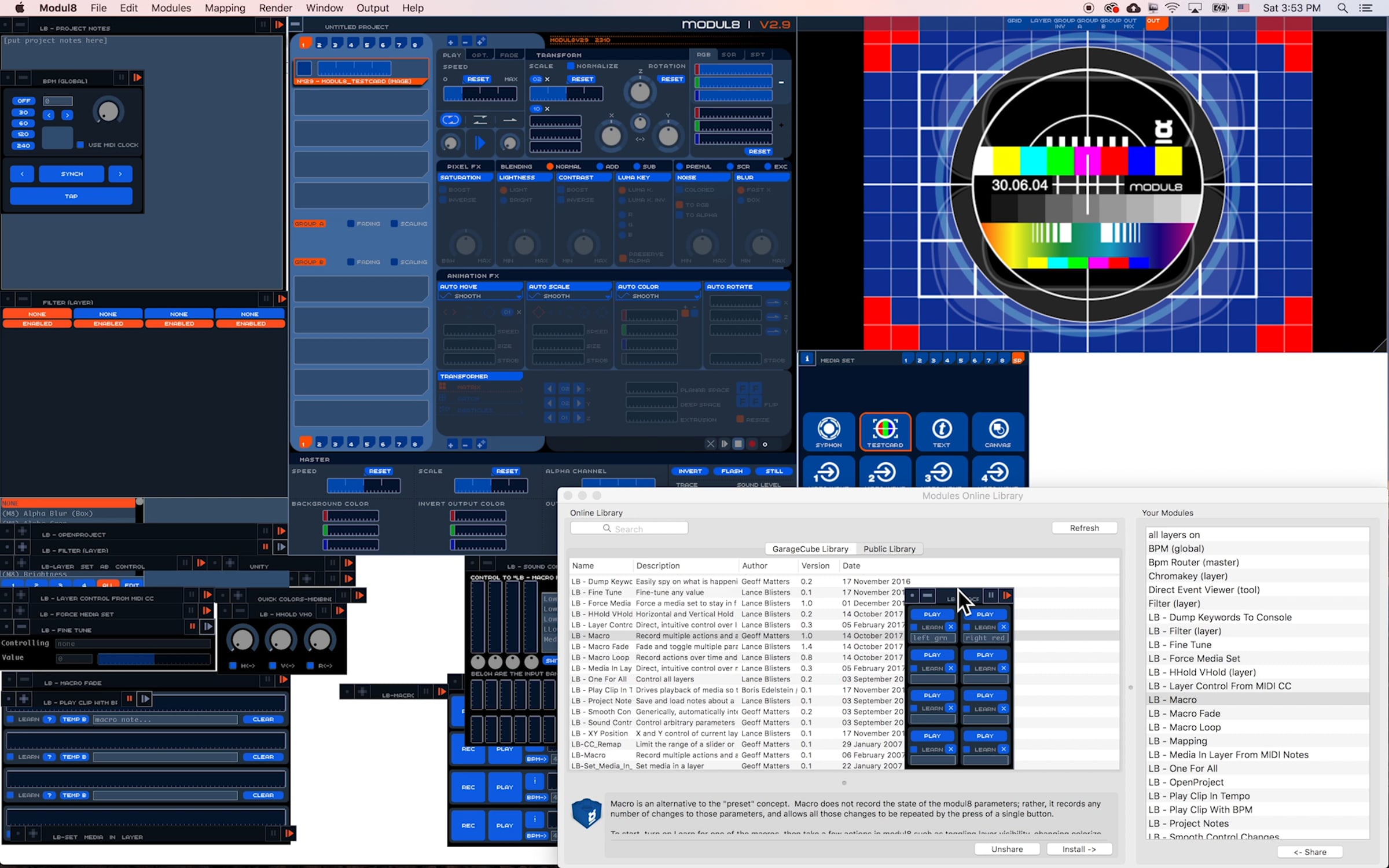This screenshot has width=1389, height=868.
Task: Toggle Group A Fading checkbox
Action: pyautogui.click(x=351, y=223)
